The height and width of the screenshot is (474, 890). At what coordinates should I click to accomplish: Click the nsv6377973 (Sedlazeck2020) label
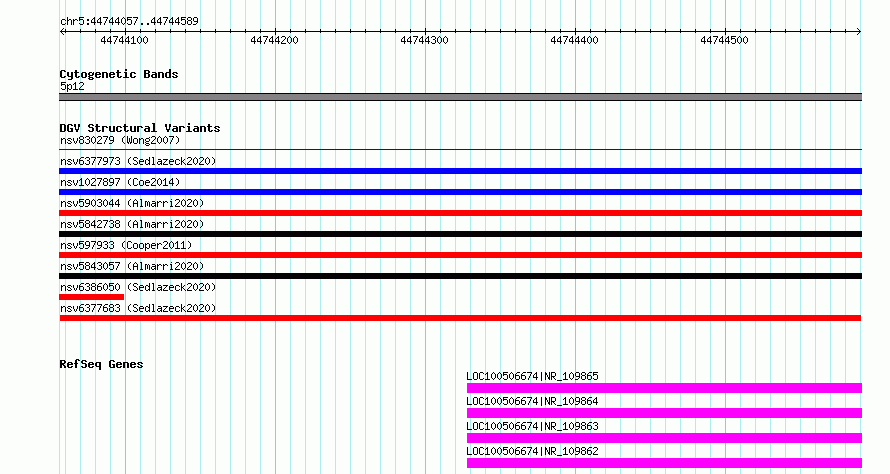pos(138,161)
